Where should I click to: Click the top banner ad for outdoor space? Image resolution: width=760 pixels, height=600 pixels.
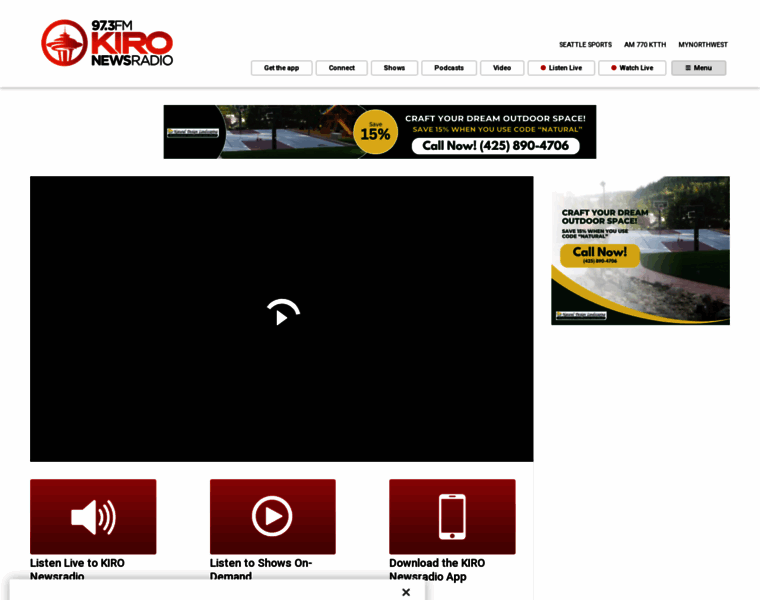[380, 132]
